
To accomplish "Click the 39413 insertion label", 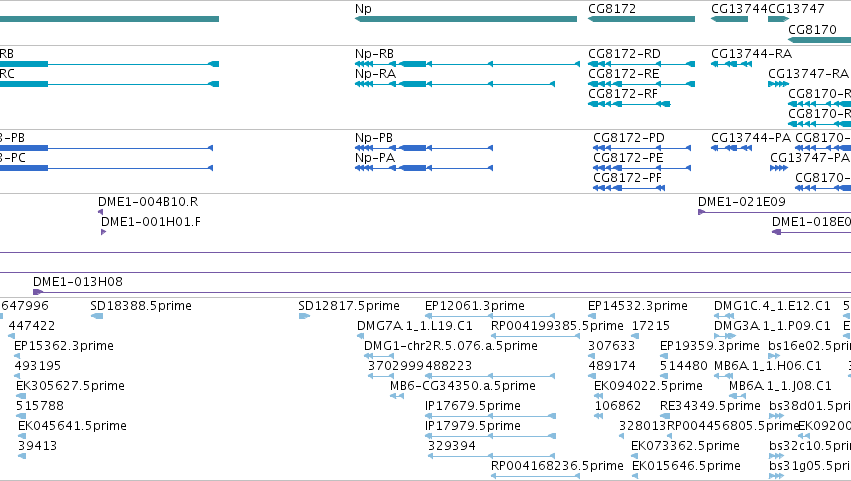I will [37, 447].
